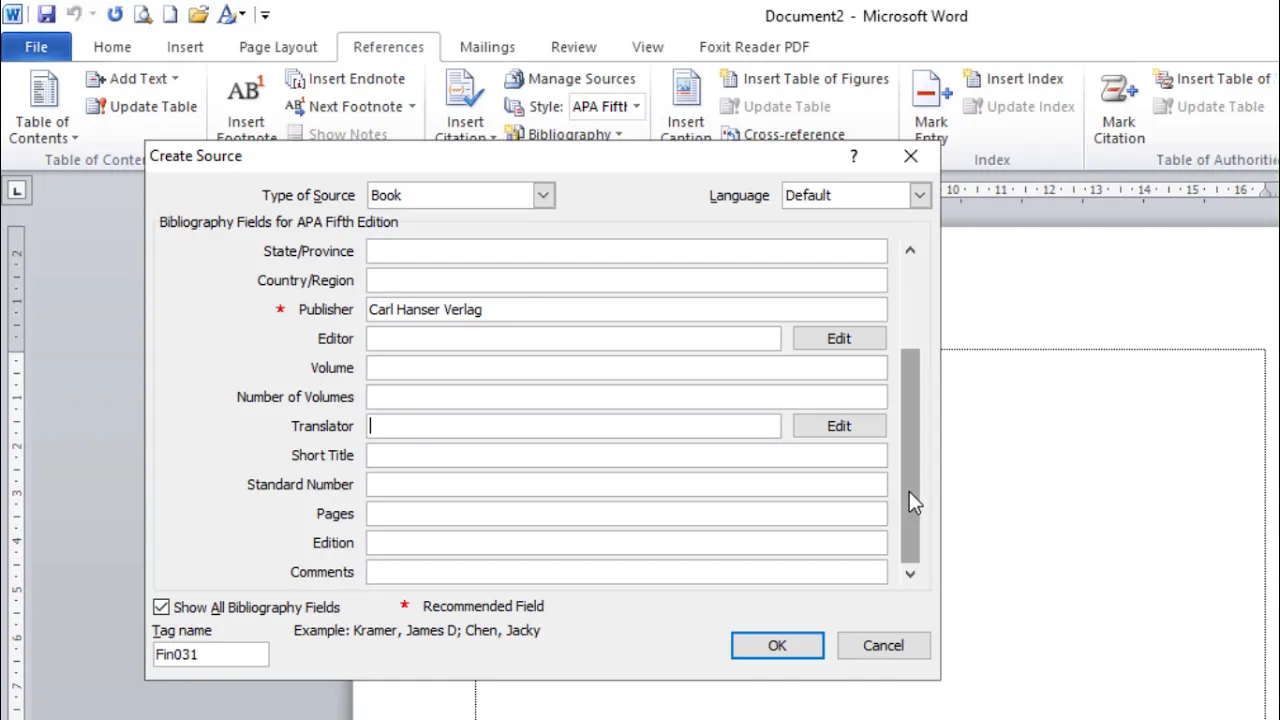The width and height of the screenshot is (1280, 720).
Task: Click the Volume input field
Action: coord(626,367)
